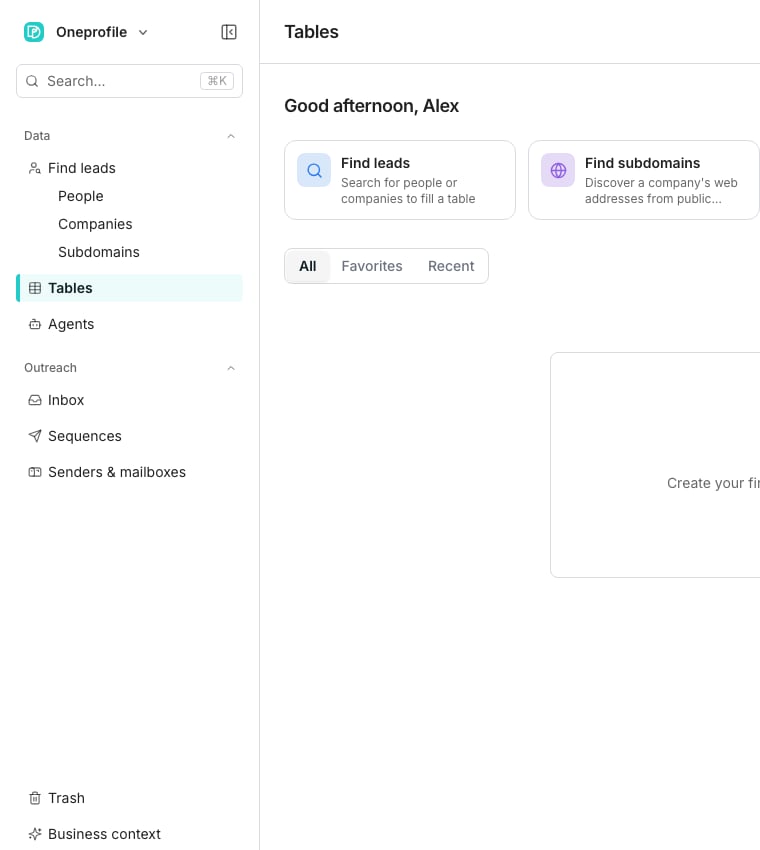Click the Good afternoon, Alex greeting

371,106
